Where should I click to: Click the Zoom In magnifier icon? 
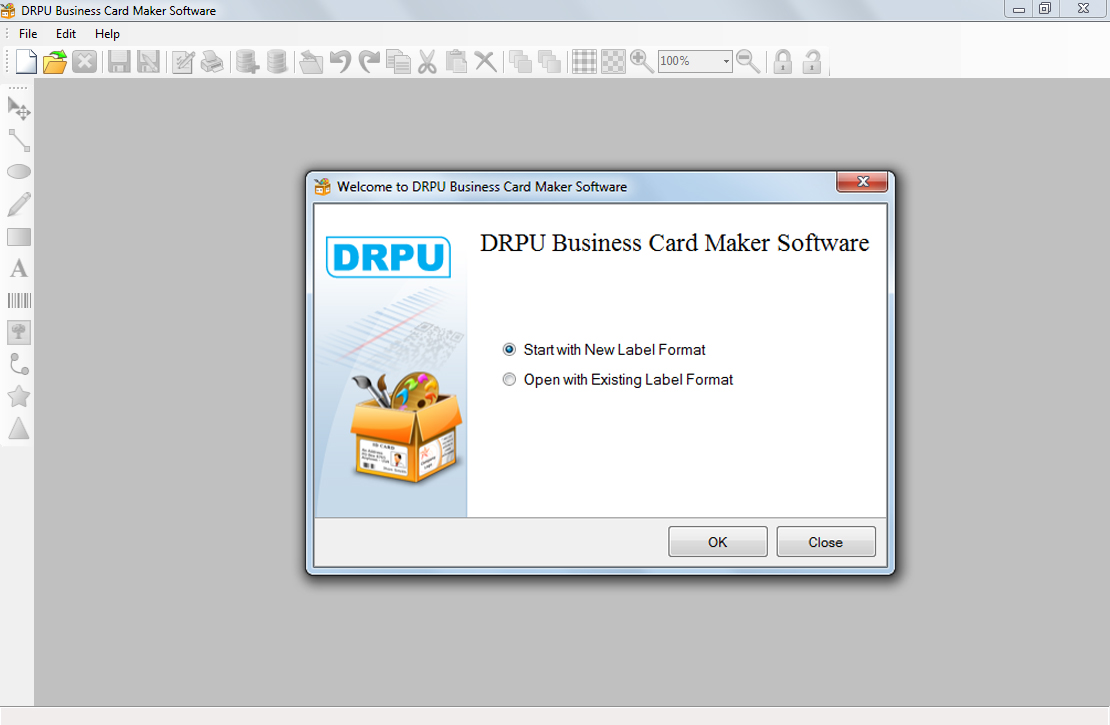coord(641,62)
